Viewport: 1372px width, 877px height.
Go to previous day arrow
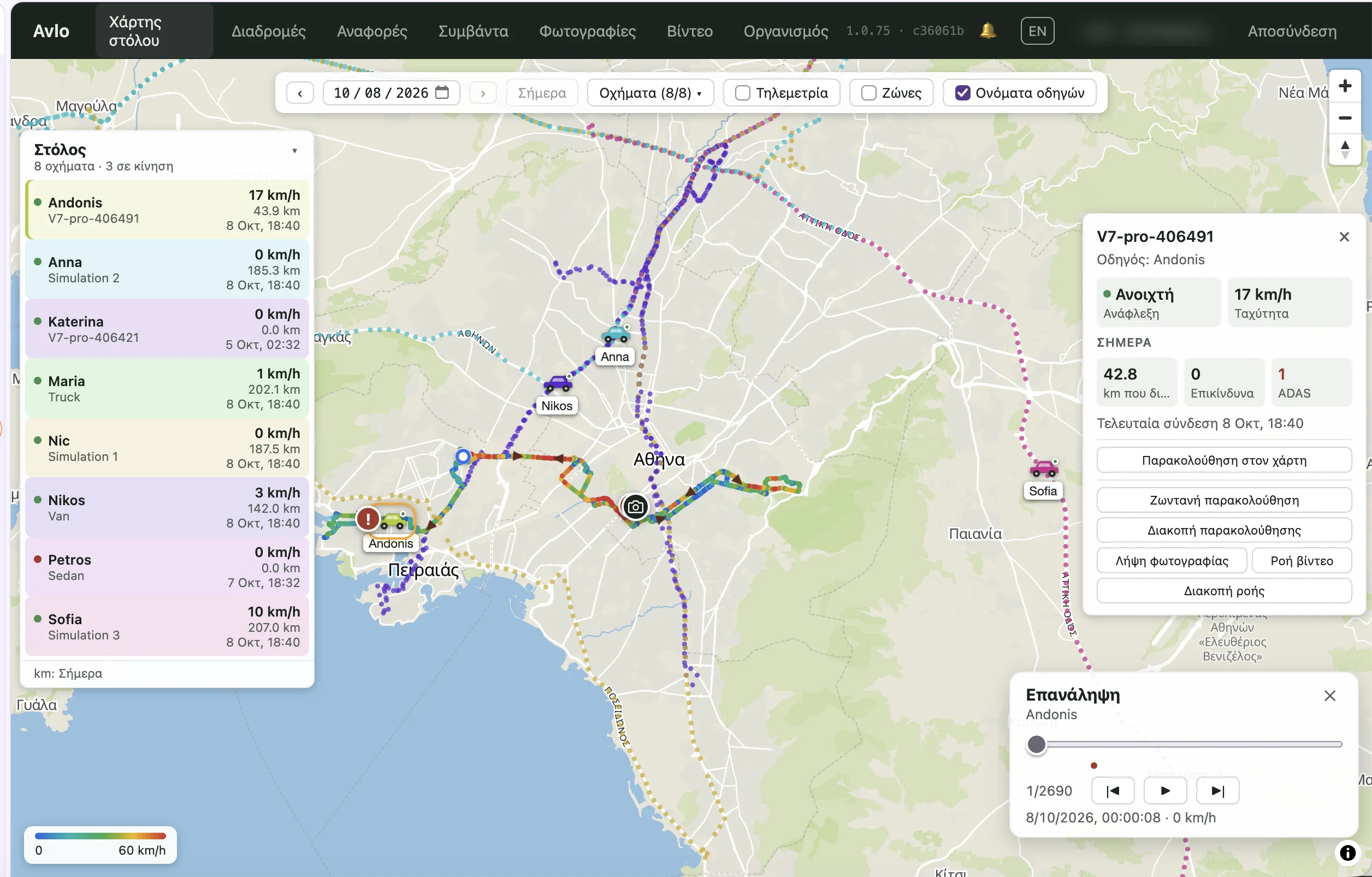pyautogui.click(x=300, y=93)
